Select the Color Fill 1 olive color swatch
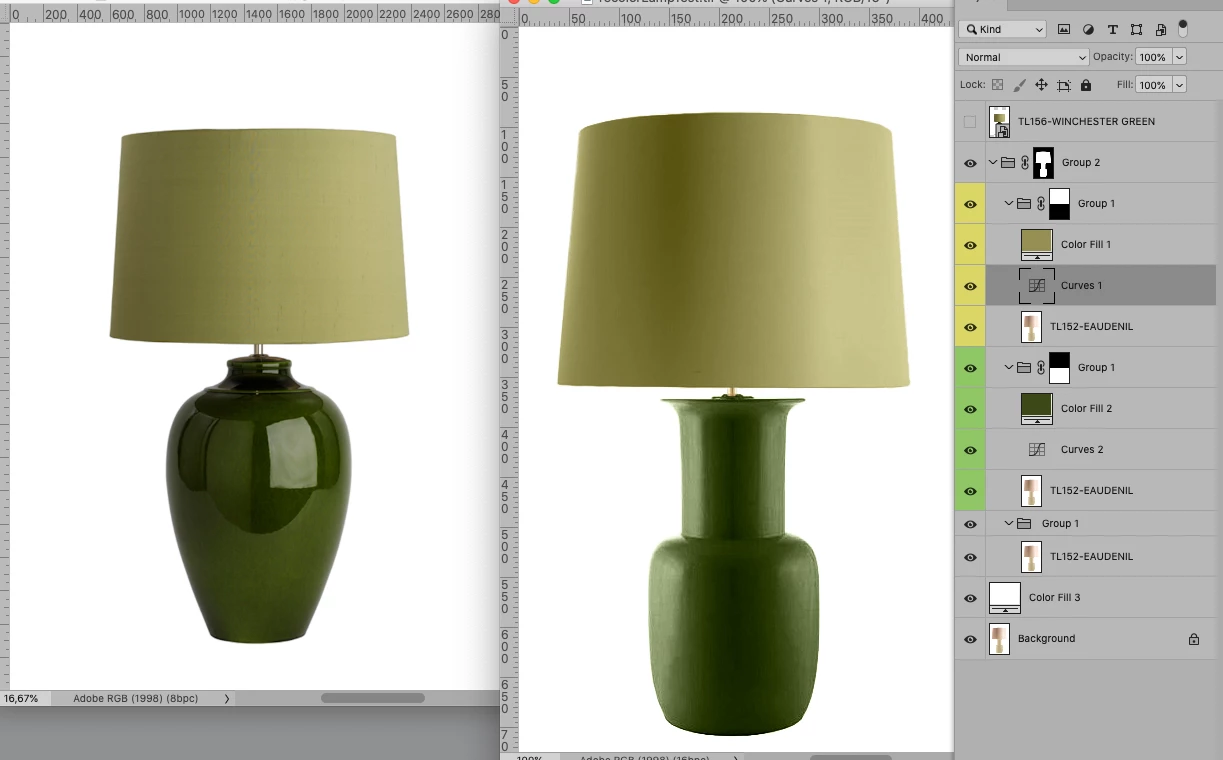1223x760 pixels. coord(1036,244)
